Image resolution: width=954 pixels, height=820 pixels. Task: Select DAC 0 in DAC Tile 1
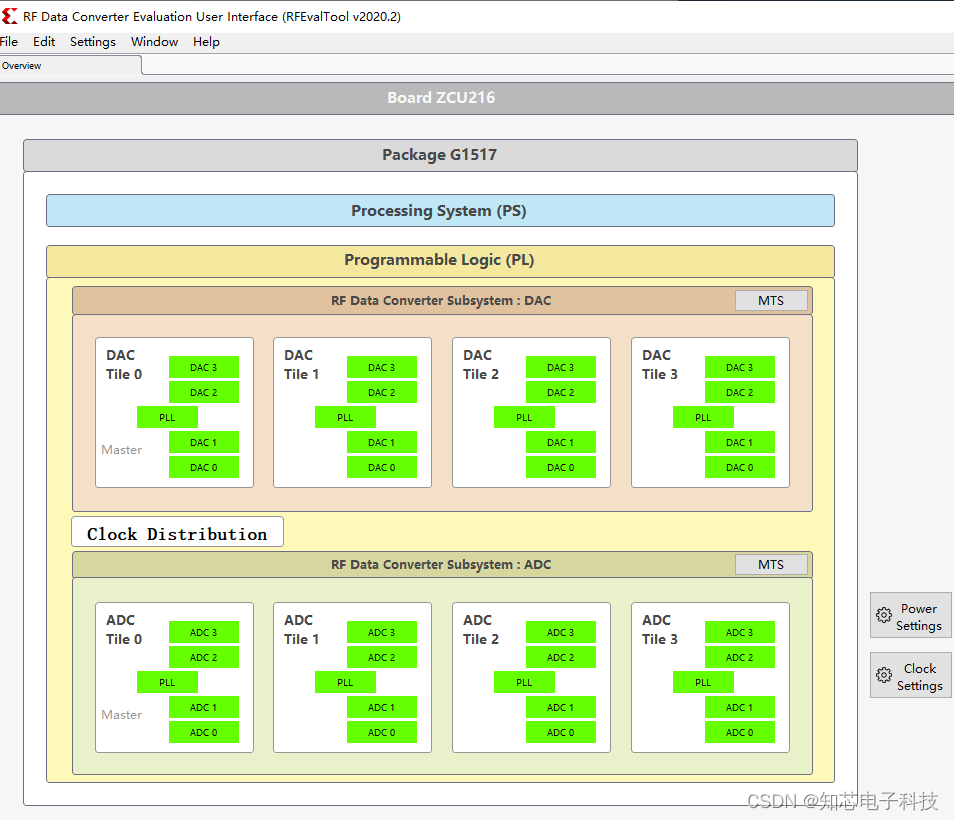[381, 467]
